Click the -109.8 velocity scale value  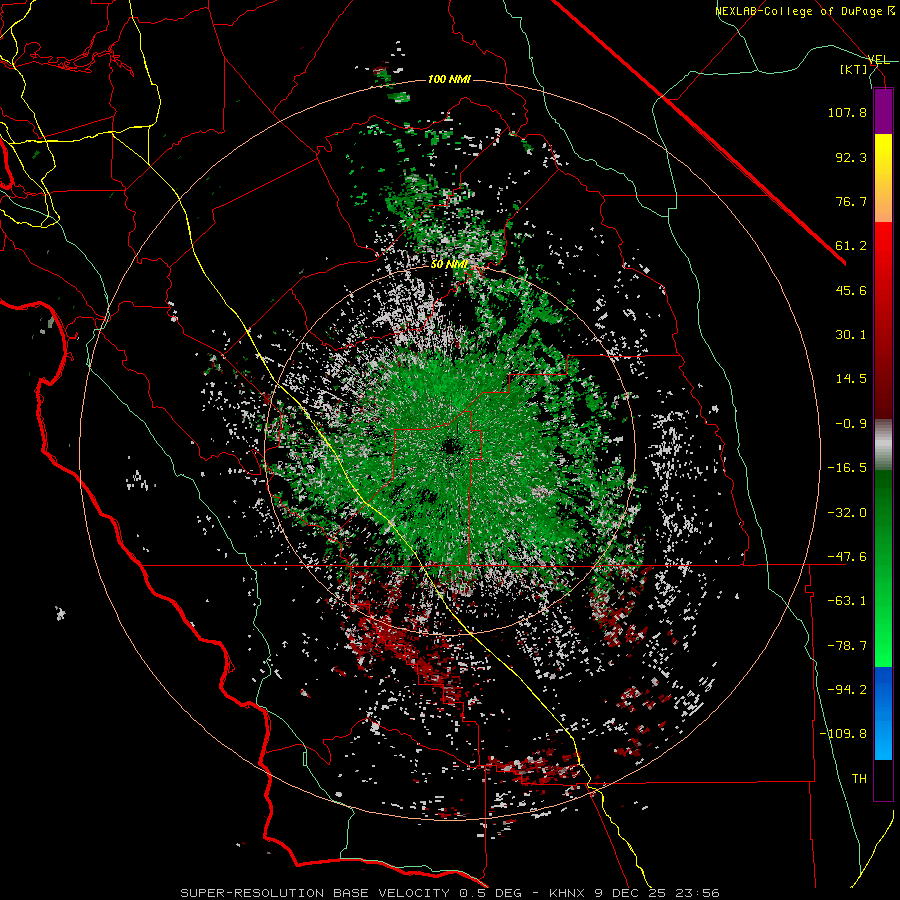tap(843, 734)
